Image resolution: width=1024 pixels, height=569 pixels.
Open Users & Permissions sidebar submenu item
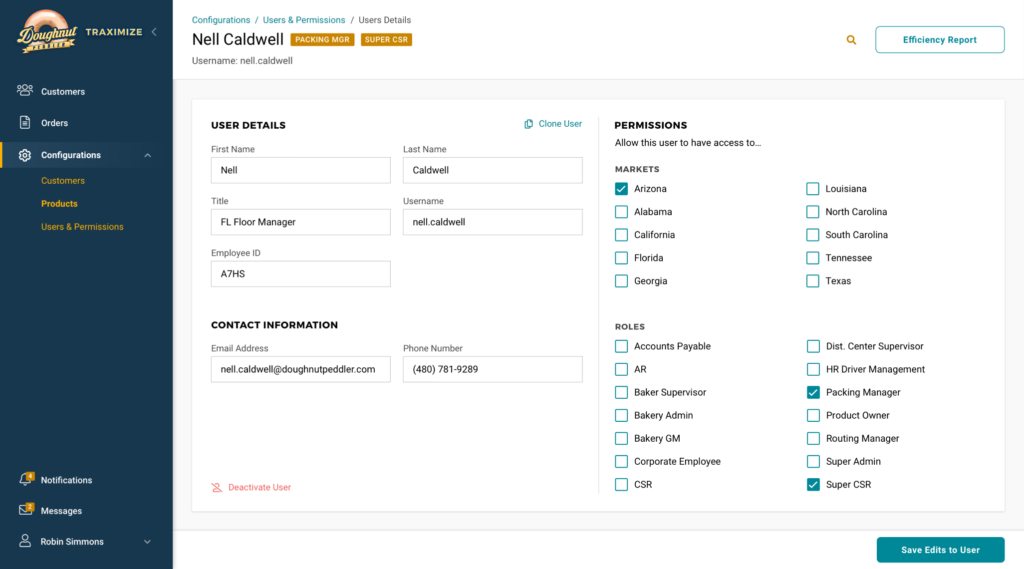coord(82,227)
